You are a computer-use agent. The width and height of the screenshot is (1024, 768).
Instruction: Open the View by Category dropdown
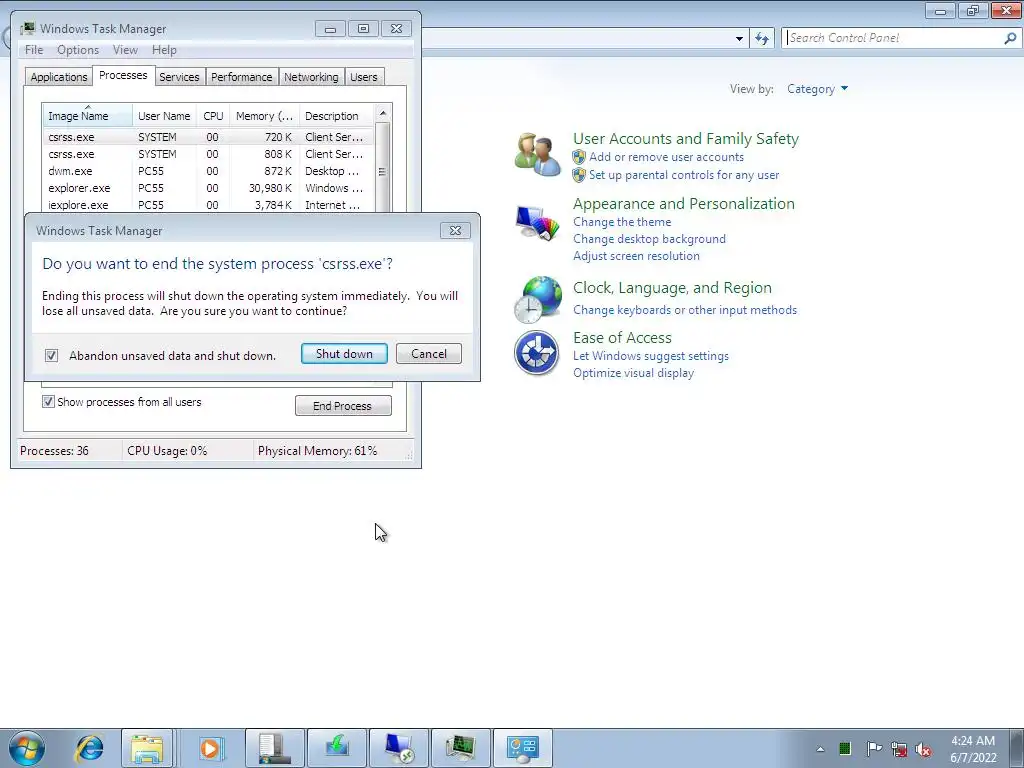point(817,89)
